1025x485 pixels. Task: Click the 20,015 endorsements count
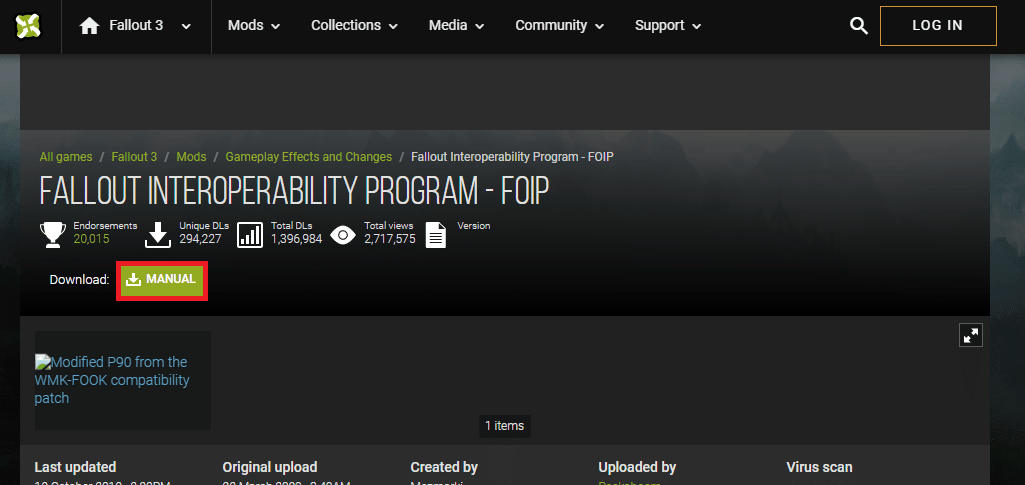pyautogui.click(x=92, y=239)
